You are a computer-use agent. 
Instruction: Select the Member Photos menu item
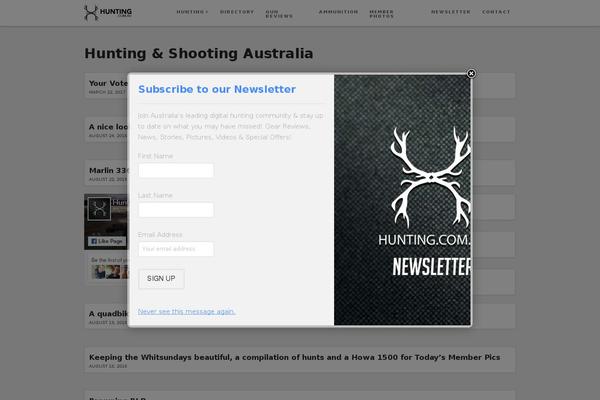click(382, 14)
